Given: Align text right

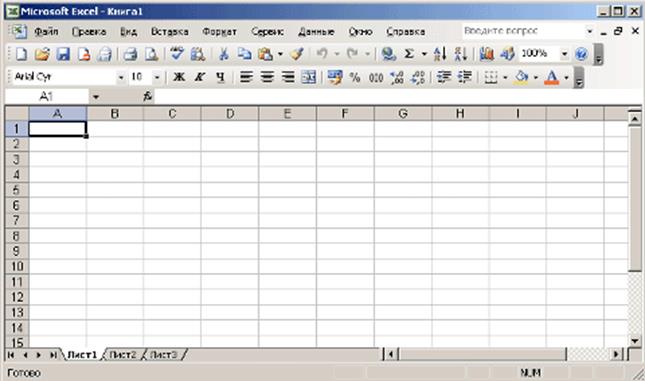Looking at the screenshot, I should pyautogui.click(x=288, y=77).
